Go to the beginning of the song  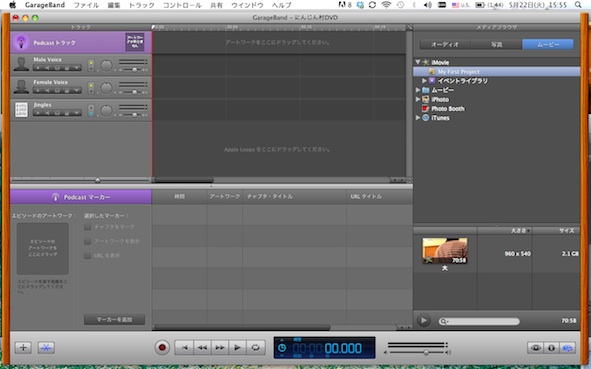(x=184, y=348)
